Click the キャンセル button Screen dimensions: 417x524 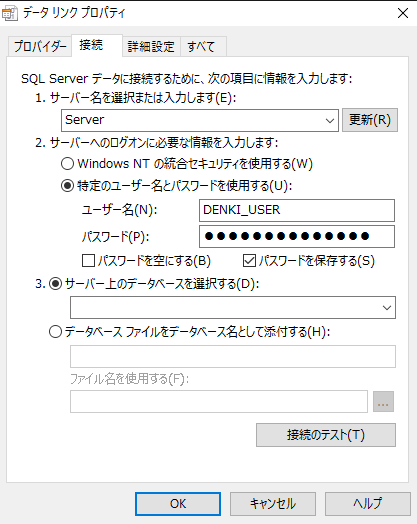pos(273,504)
